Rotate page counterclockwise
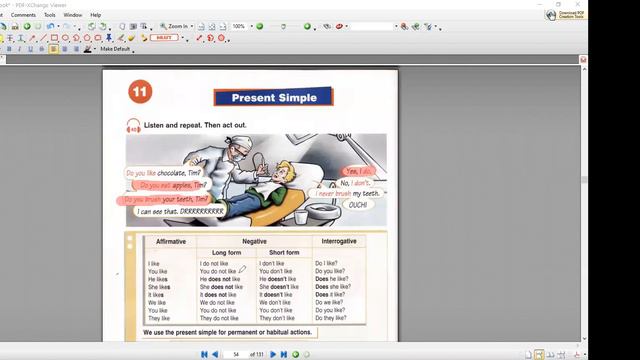Screen dimensions: 640x360 (x=91, y=27)
